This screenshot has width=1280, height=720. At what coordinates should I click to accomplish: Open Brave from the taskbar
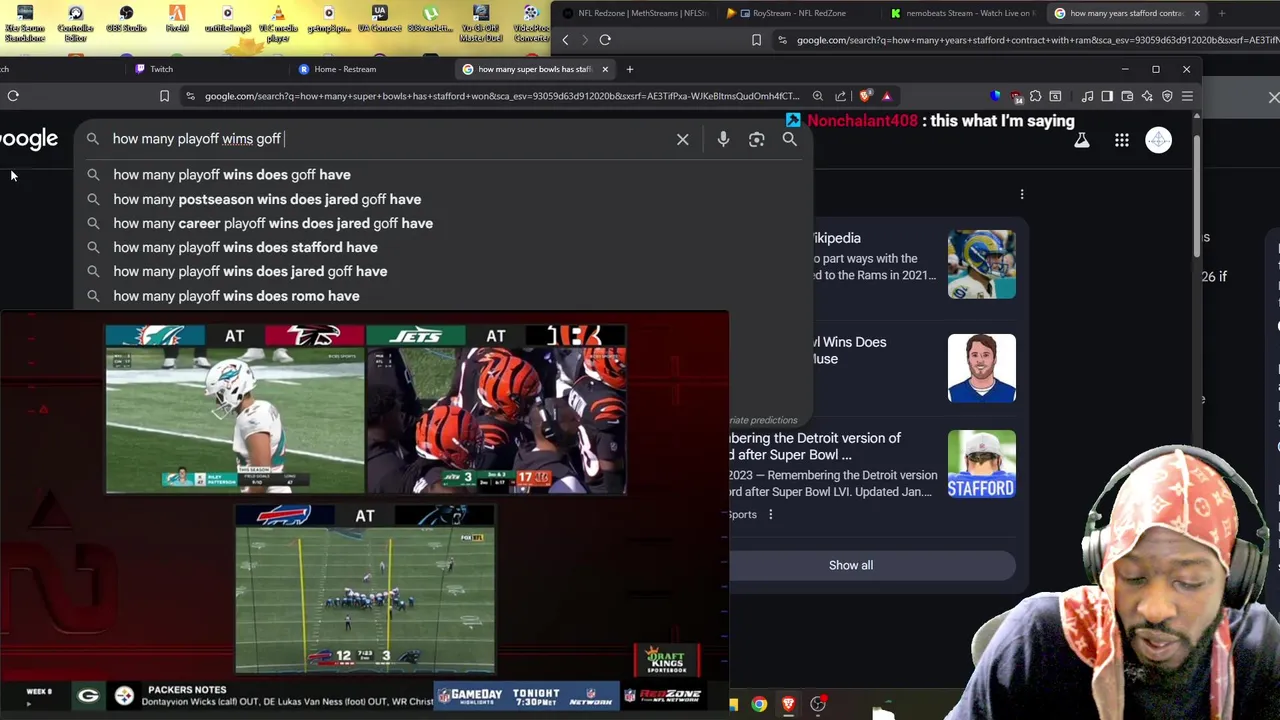pyautogui.click(x=788, y=704)
